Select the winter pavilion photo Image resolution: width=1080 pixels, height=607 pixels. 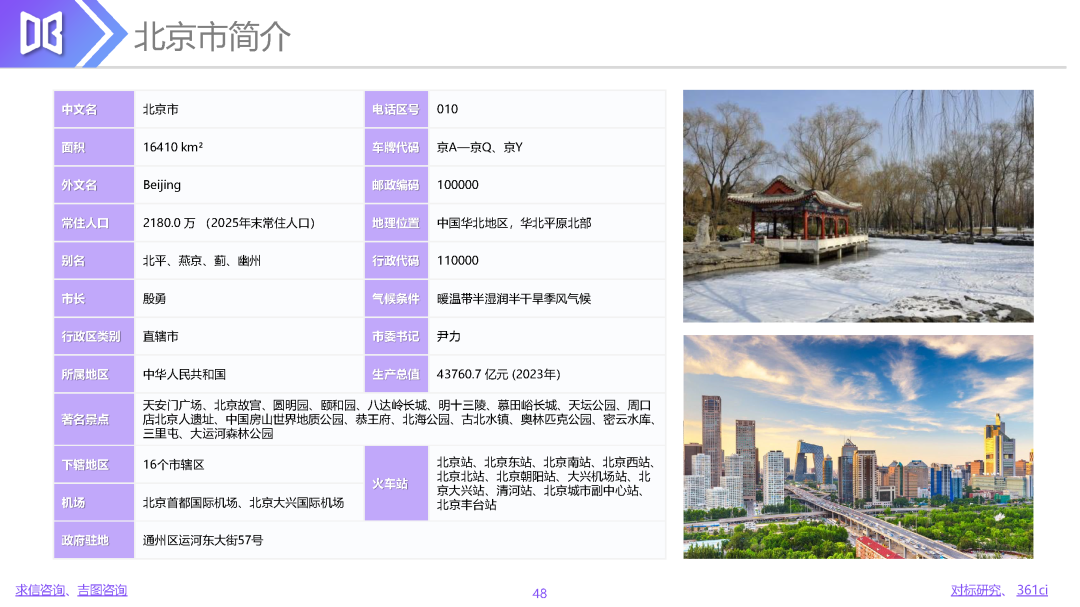pyautogui.click(x=858, y=206)
